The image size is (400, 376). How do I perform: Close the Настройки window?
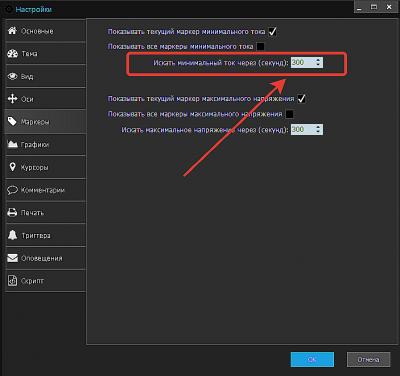[389, 7]
